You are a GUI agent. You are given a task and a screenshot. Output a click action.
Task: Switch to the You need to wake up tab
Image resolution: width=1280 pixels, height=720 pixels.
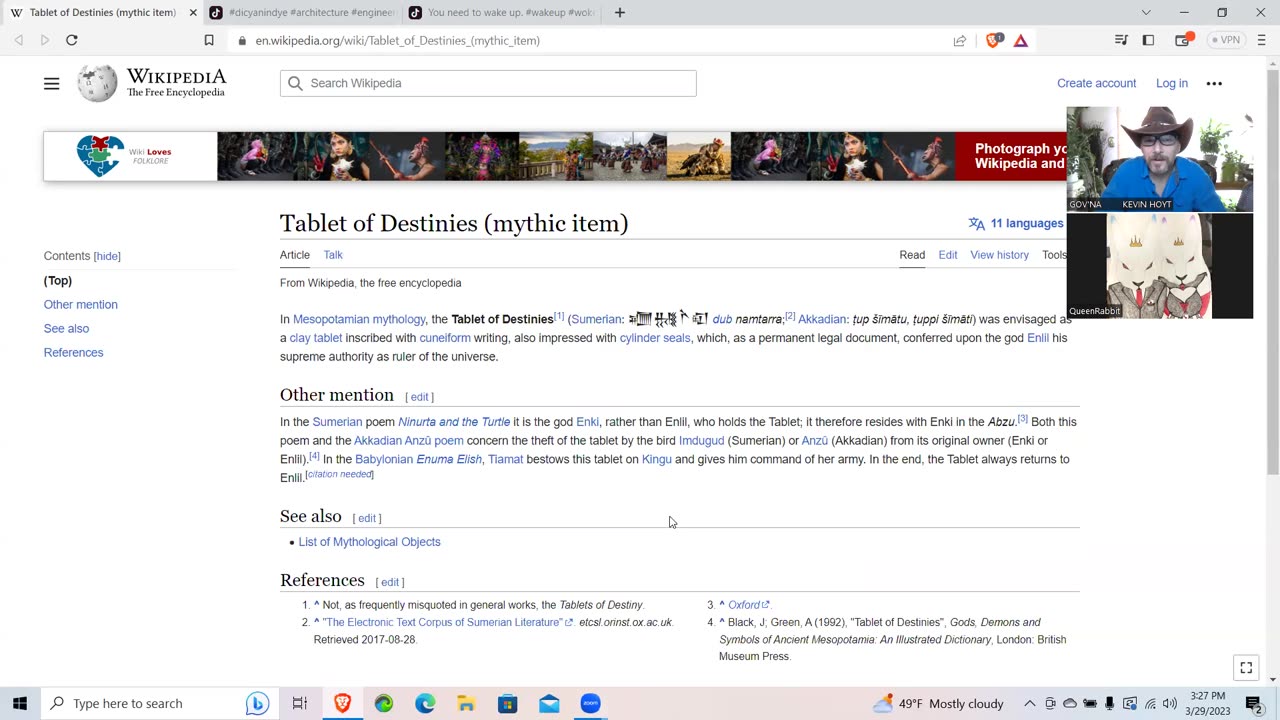[x=502, y=13]
